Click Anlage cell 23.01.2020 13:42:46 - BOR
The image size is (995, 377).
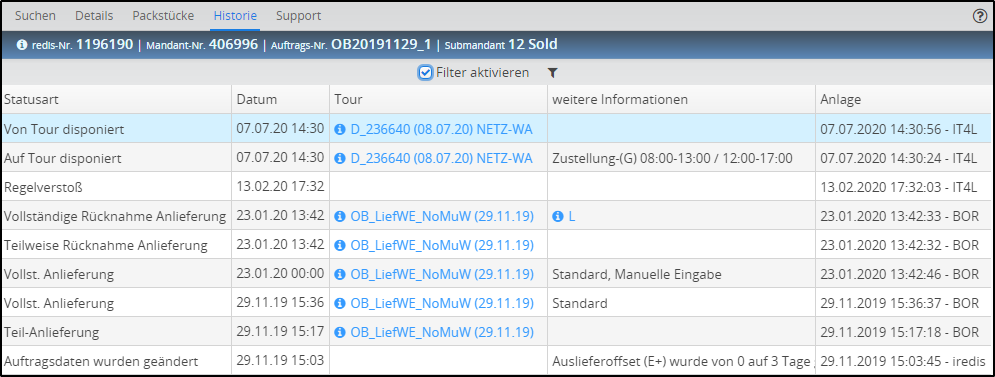(x=904, y=274)
